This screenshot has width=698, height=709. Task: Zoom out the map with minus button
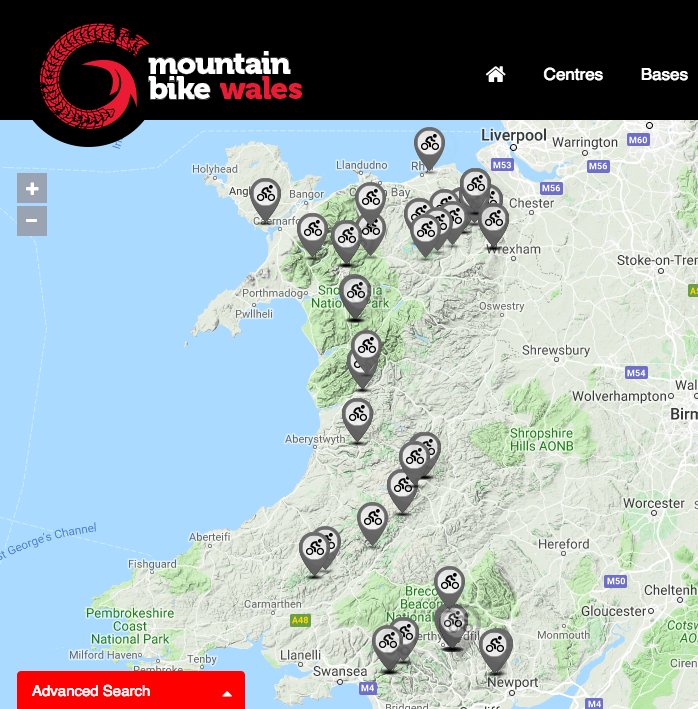click(x=32, y=221)
